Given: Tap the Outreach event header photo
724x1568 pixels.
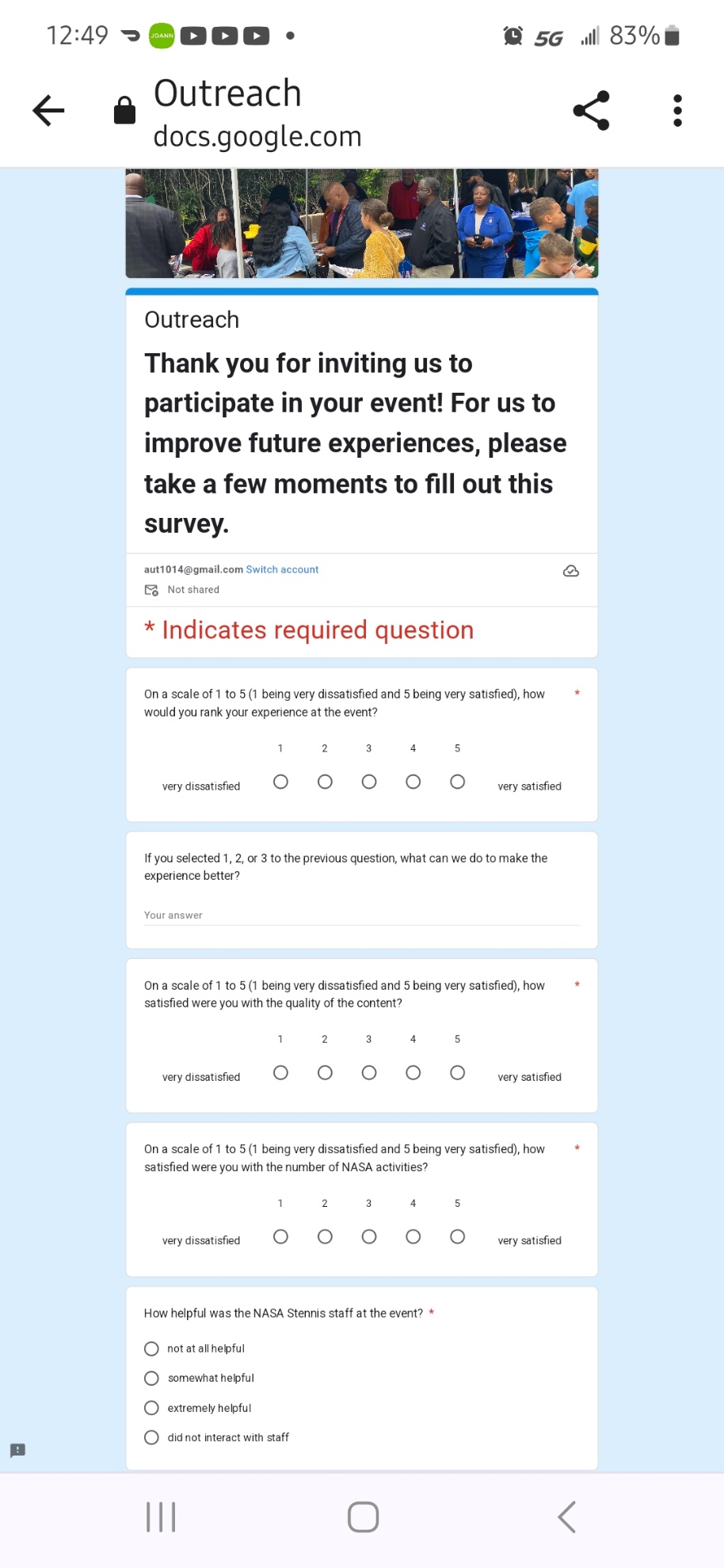Looking at the screenshot, I should tap(361, 223).
